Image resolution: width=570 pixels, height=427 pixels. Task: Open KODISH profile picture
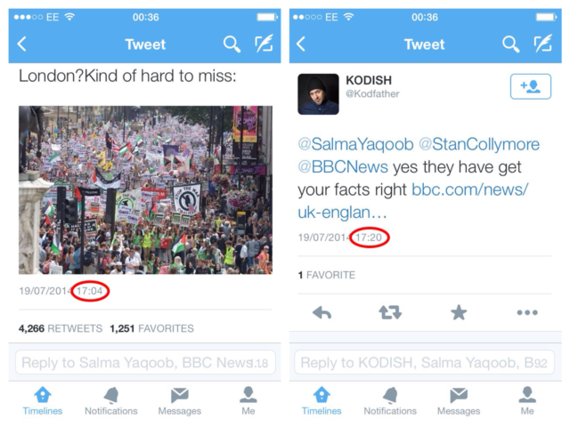318,94
